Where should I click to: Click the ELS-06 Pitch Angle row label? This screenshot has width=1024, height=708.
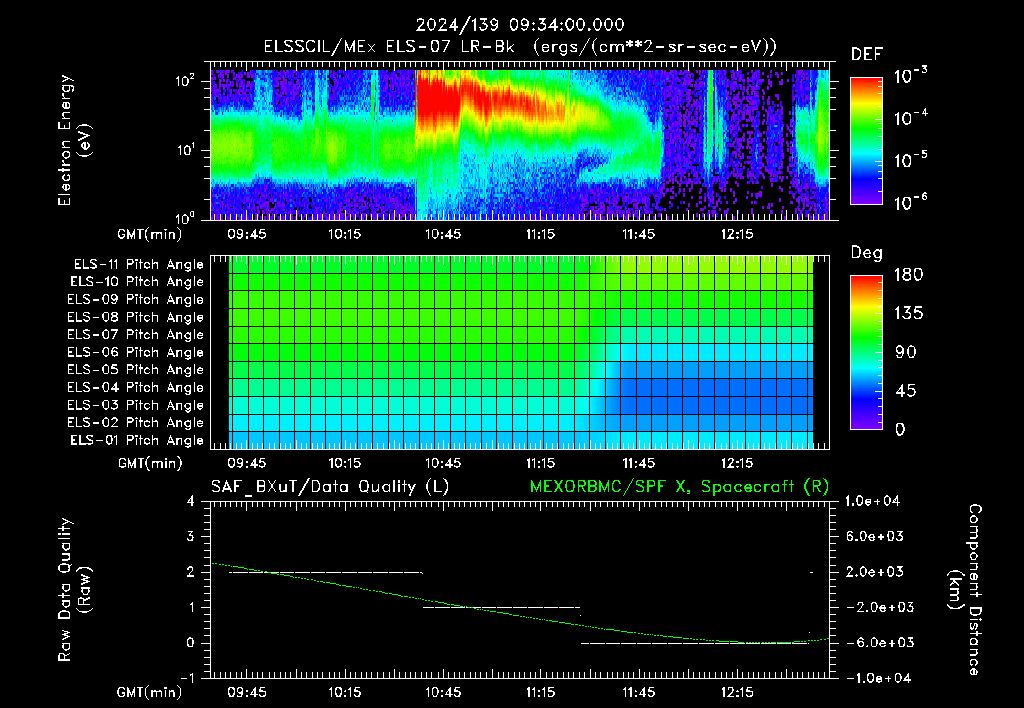pos(136,353)
